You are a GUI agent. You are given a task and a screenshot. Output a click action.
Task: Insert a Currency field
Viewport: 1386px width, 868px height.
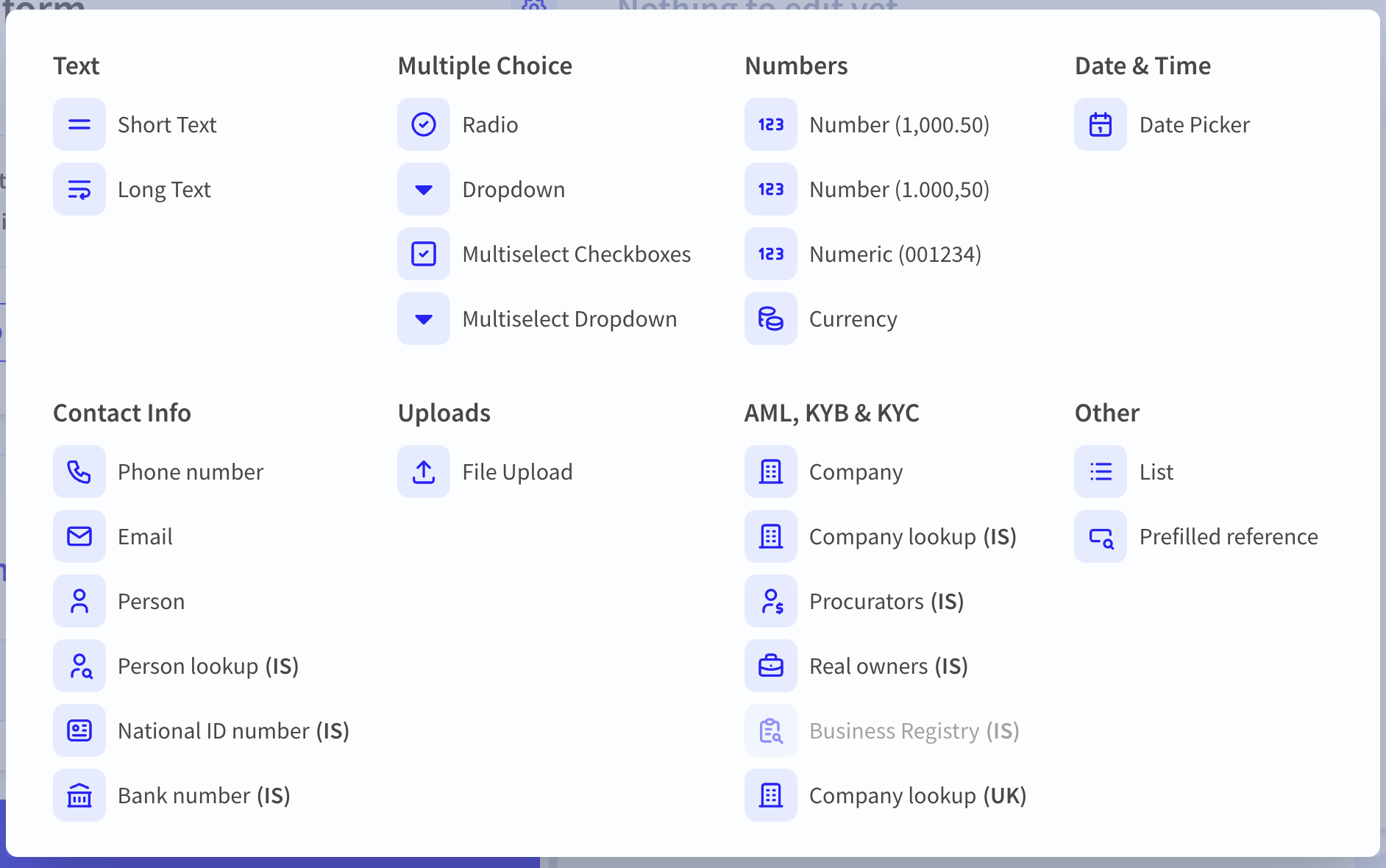pyautogui.click(x=853, y=319)
